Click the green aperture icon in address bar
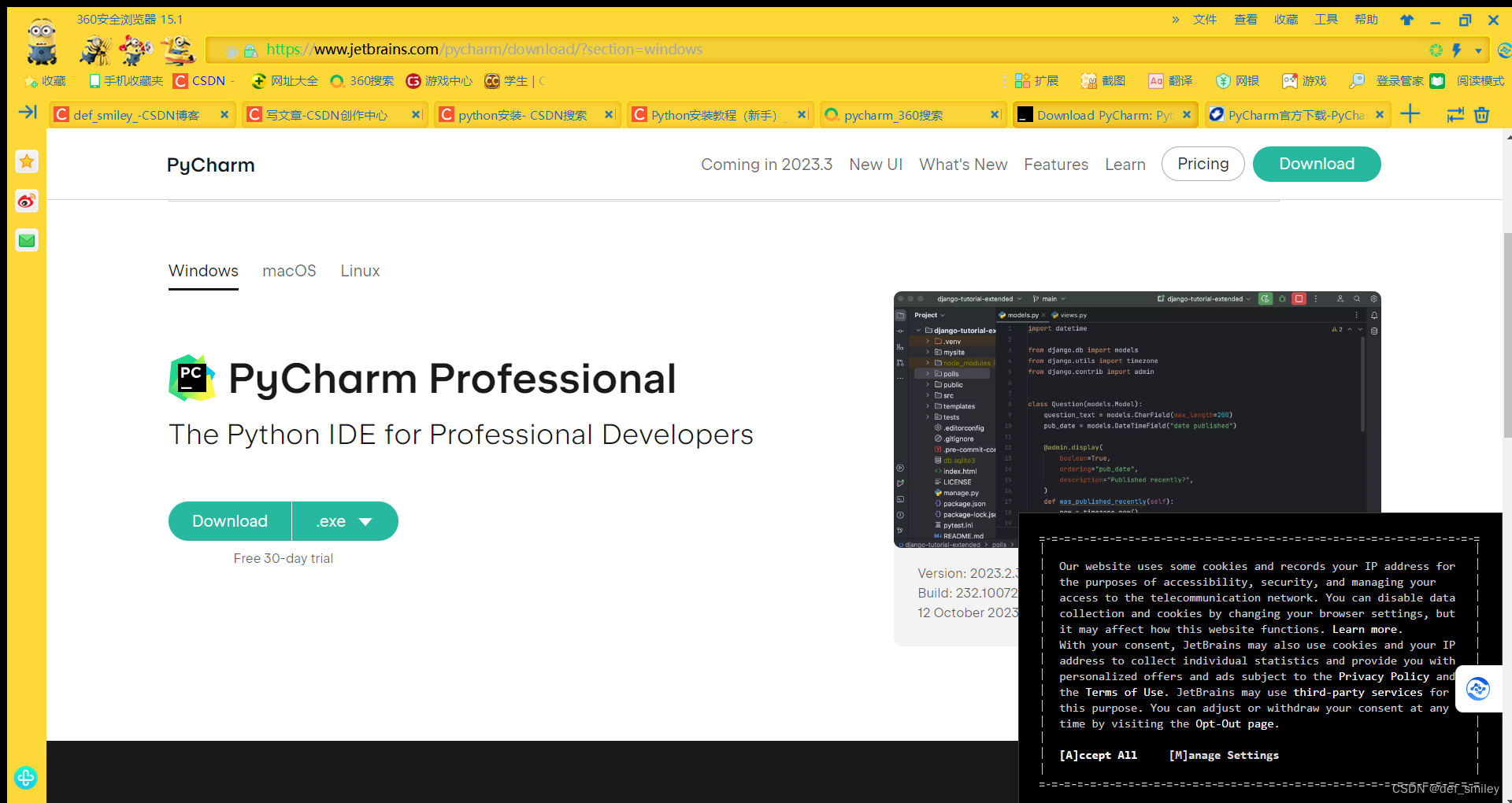 [x=1436, y=50]
